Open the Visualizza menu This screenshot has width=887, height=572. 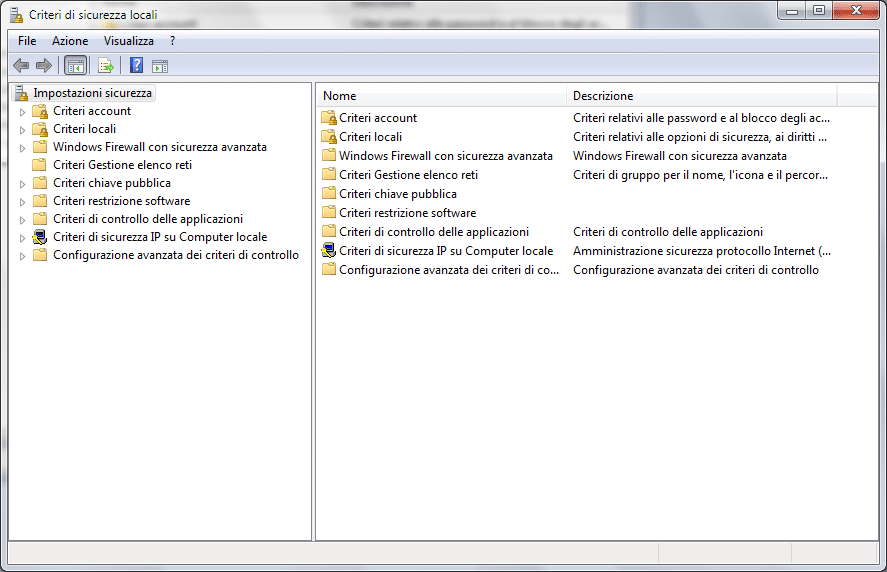pos(128,41)
